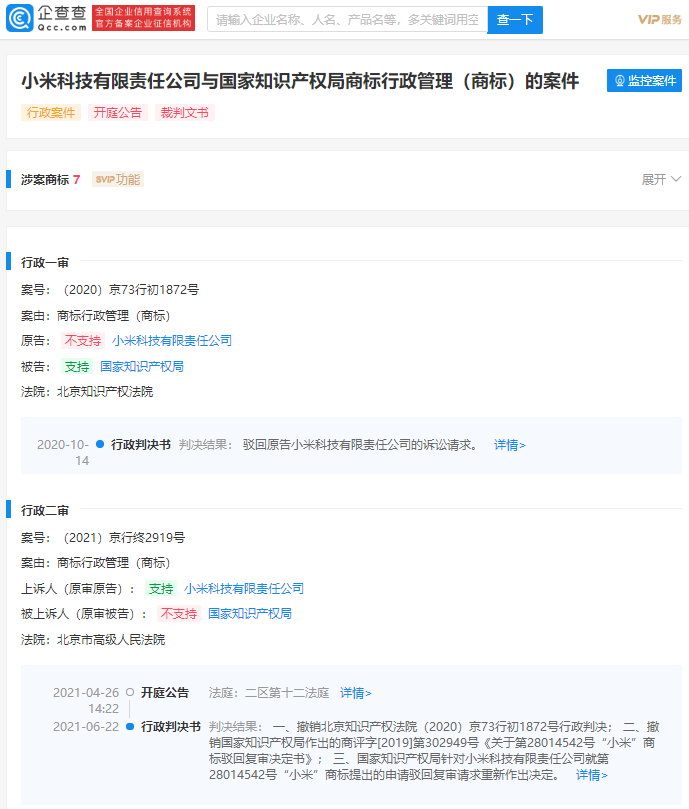The width and height of the screenshot is (689, 809).
Task: Expand the 涉案商标 section with 展开
Action: (x=660, y=179)
